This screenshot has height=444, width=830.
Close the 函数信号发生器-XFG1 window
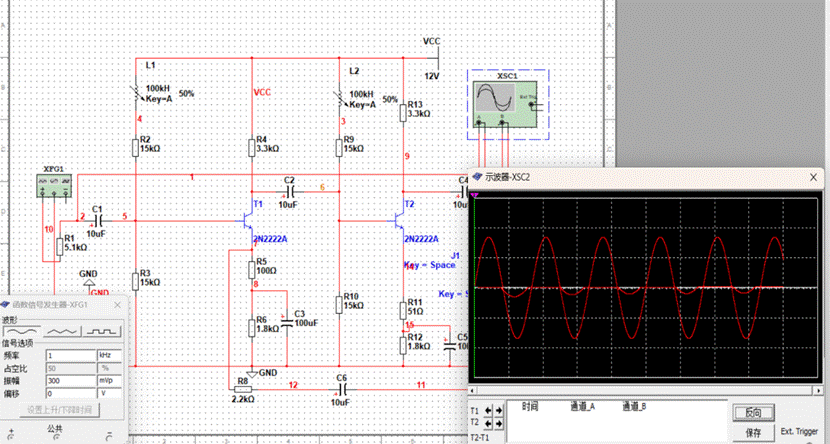(x=118, y=305)
